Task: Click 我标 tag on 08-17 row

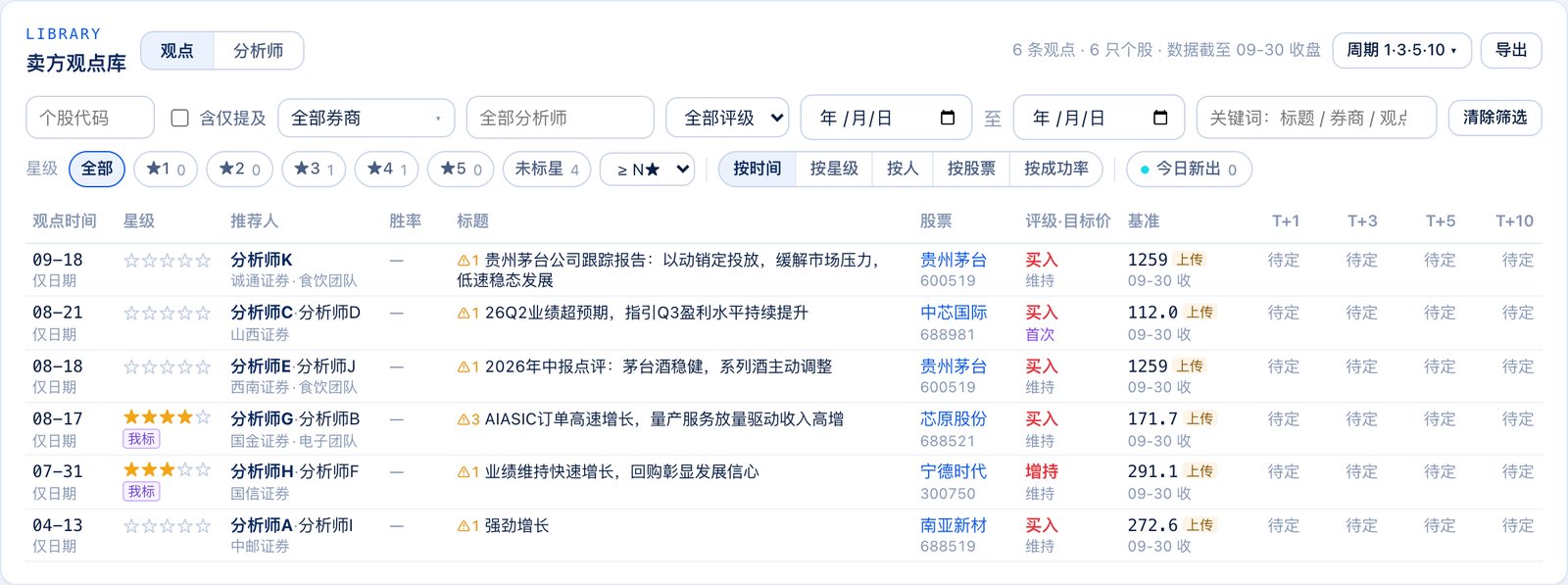Action: click(x=141, y=439)
